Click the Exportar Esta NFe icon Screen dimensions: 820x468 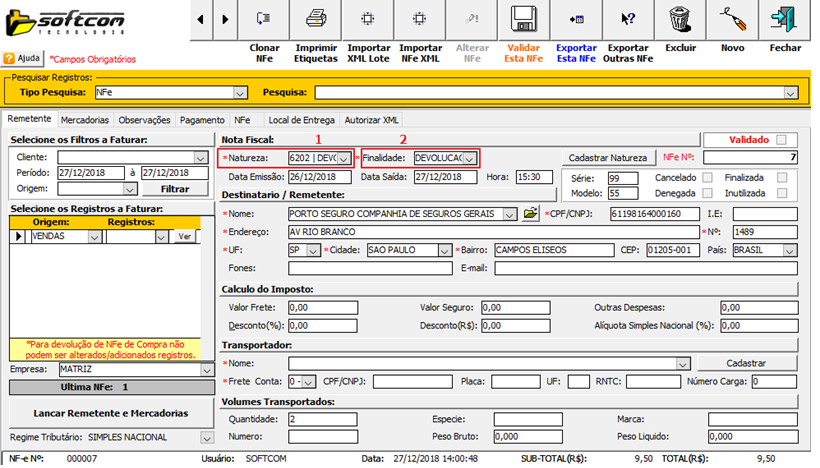576,19
